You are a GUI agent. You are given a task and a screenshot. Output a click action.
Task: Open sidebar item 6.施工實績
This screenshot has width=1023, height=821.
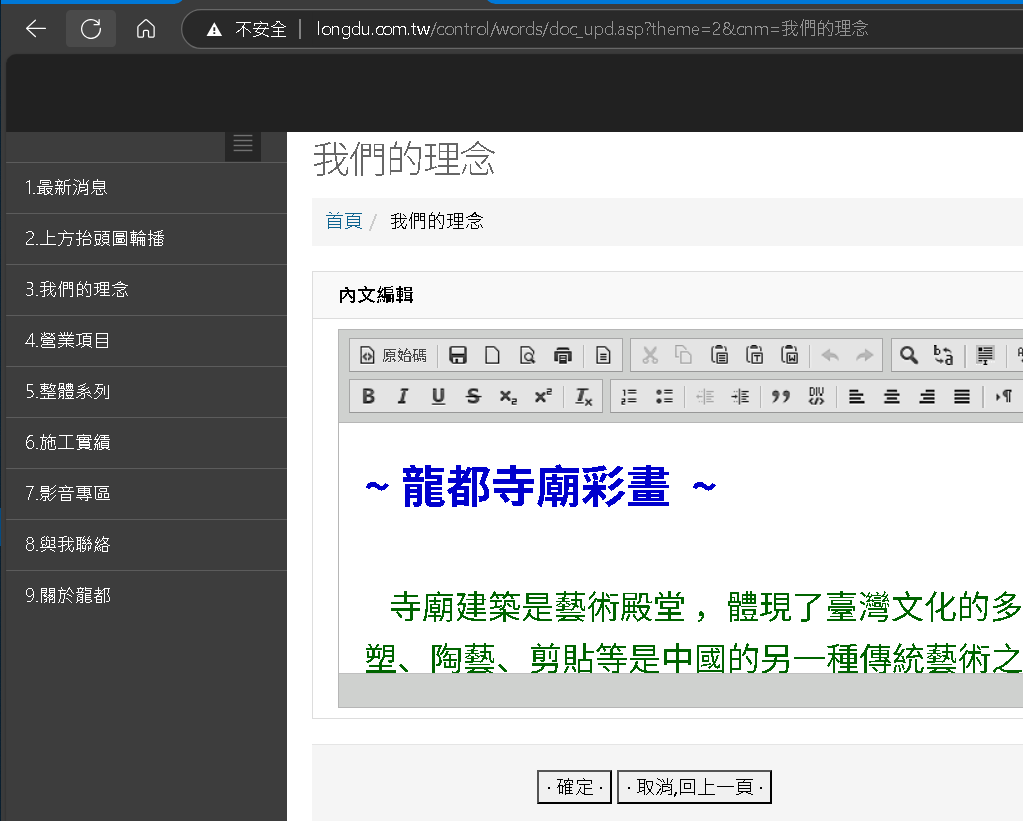click(x=146, y=442)
